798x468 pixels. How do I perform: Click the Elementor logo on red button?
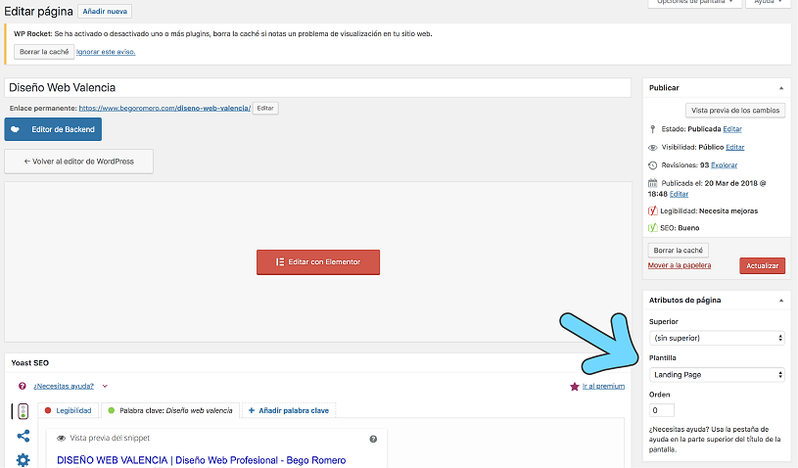point(280,262)
